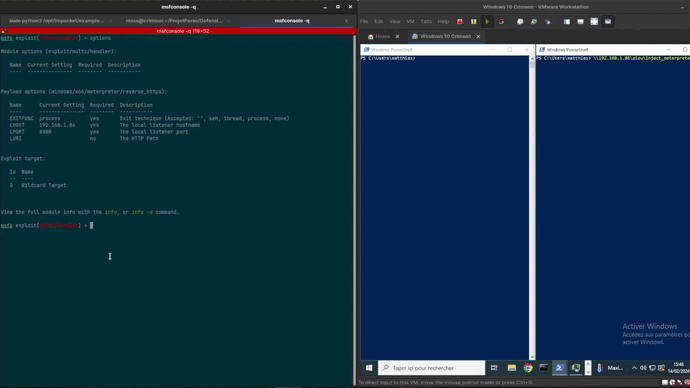Open the VMware Edit menu
The height and width of the screenshot is (388, 690).
[x=378, y=22]
